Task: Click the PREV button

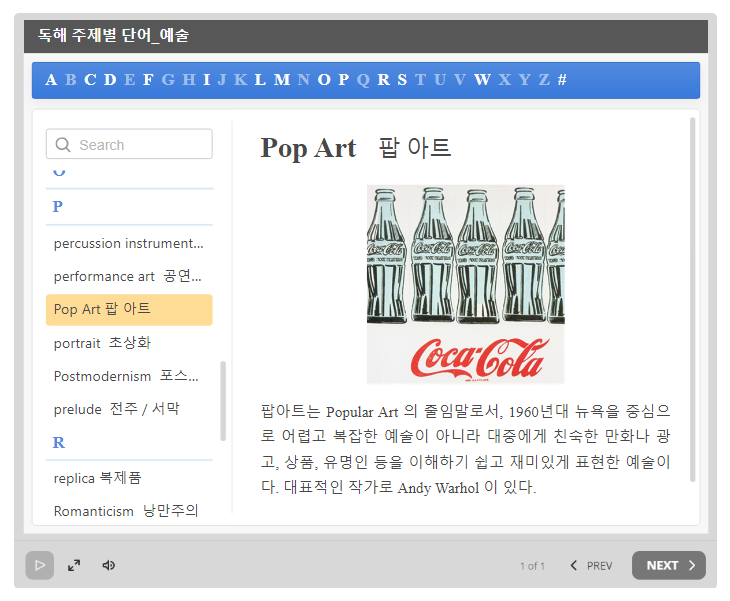Action: tap(591, 566)
